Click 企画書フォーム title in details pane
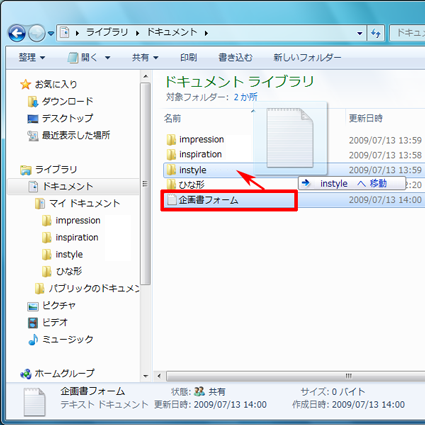 93,391
